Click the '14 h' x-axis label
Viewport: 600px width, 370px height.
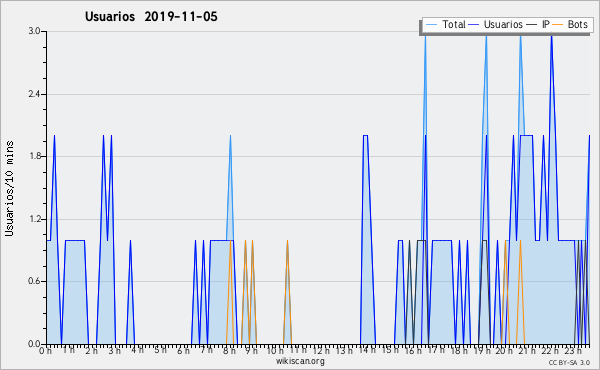pyautogui.click(x=367, y=350)
